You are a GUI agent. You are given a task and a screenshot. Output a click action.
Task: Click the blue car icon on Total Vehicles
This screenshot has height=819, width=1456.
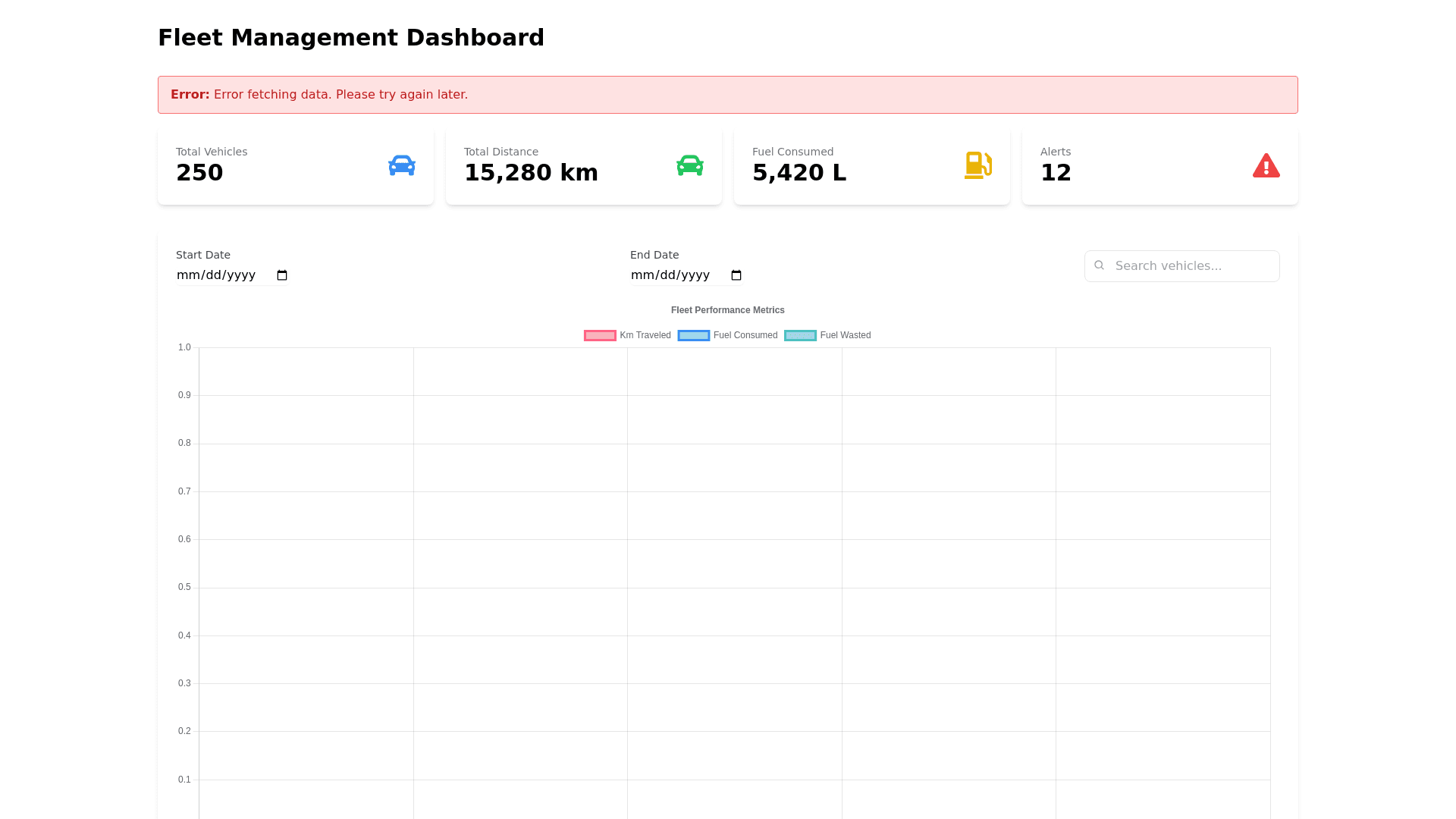coord(401,165)
